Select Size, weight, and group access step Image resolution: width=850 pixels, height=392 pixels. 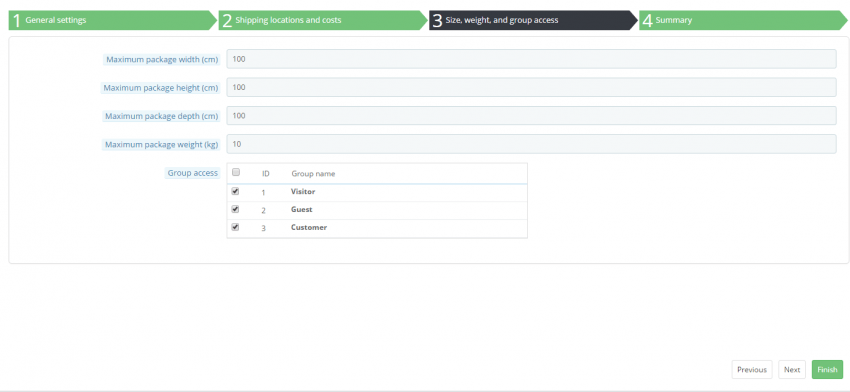pos(533,20)
